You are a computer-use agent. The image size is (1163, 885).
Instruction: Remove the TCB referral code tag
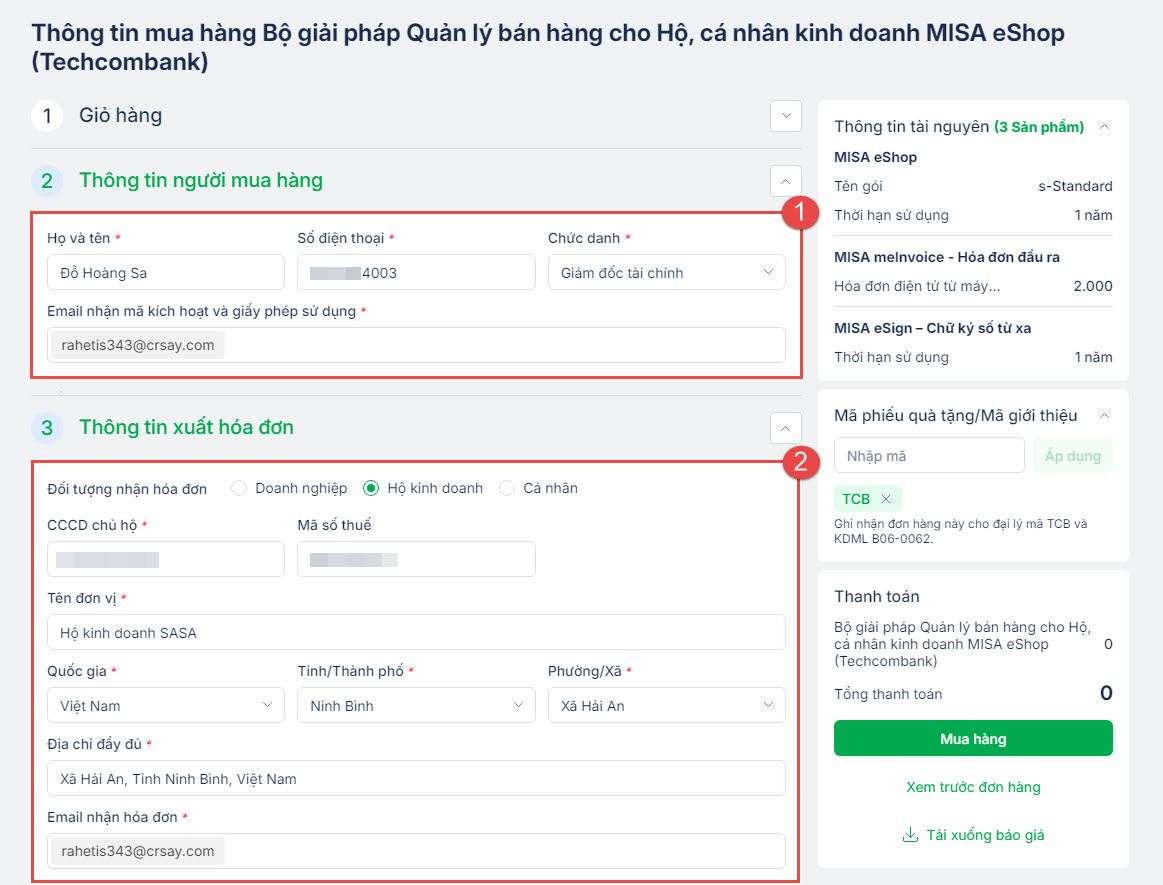(885, 499)
